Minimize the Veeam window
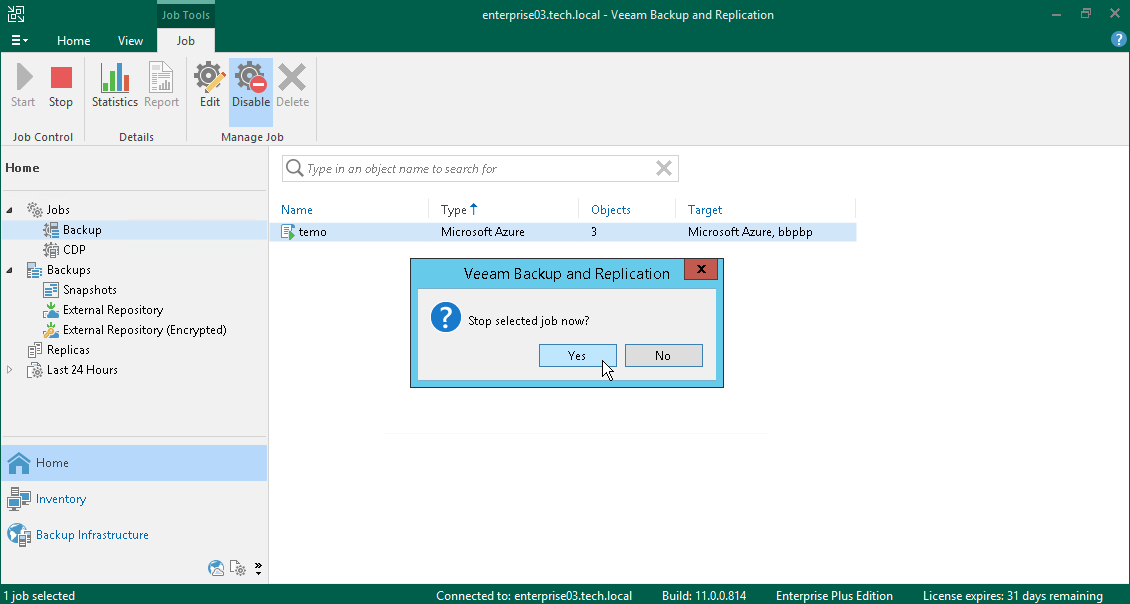Viewport: 1130px width, 604px height. 1056,14
